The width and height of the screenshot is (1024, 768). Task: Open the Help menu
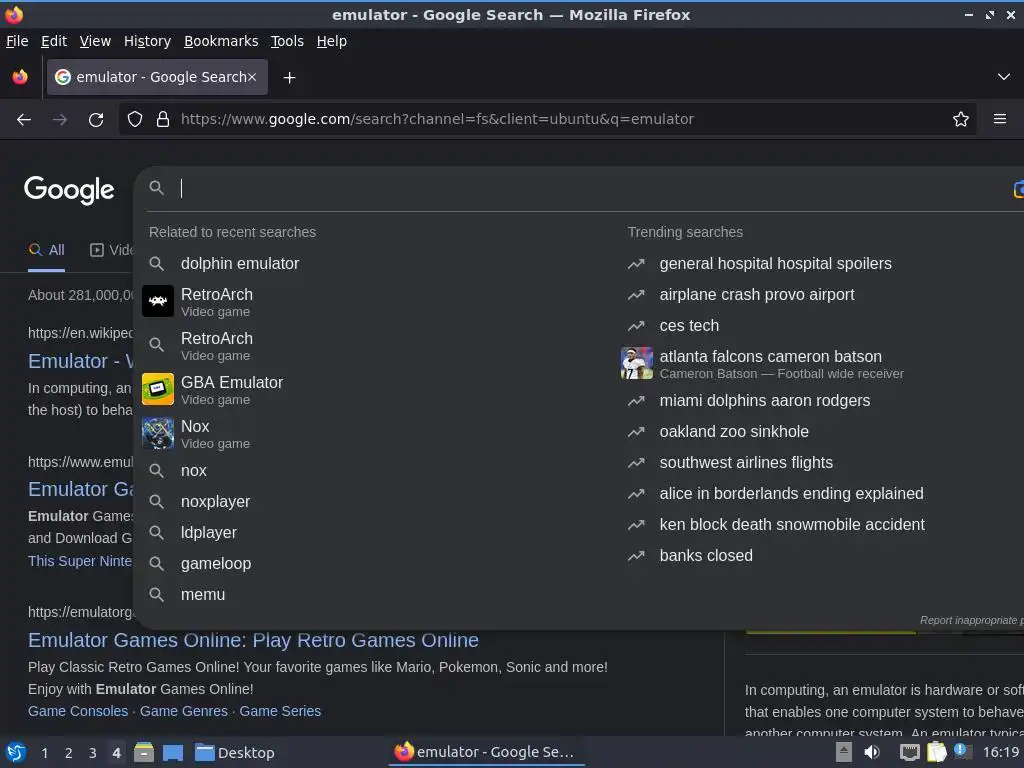(332, 41)
